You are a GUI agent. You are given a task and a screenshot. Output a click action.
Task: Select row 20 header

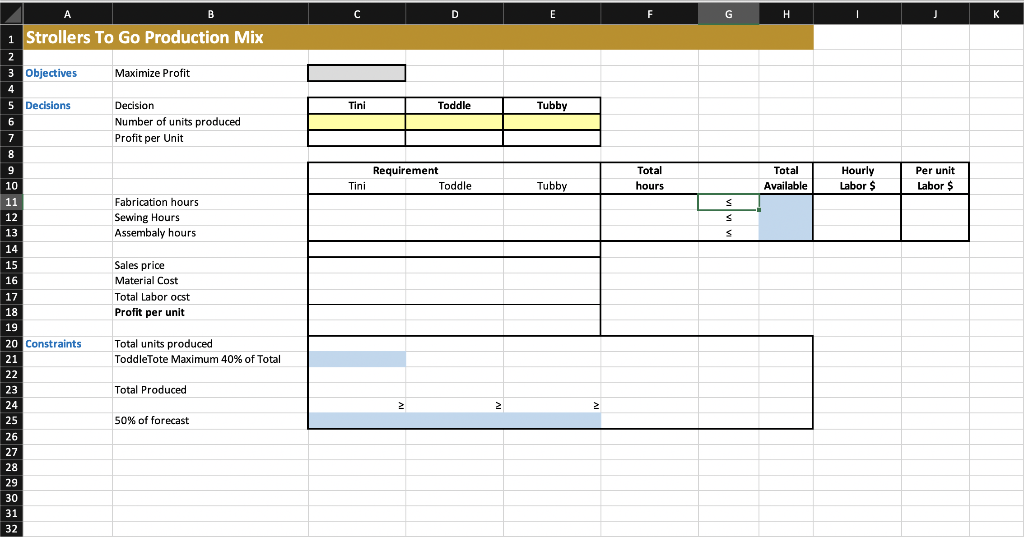point(11,344)
